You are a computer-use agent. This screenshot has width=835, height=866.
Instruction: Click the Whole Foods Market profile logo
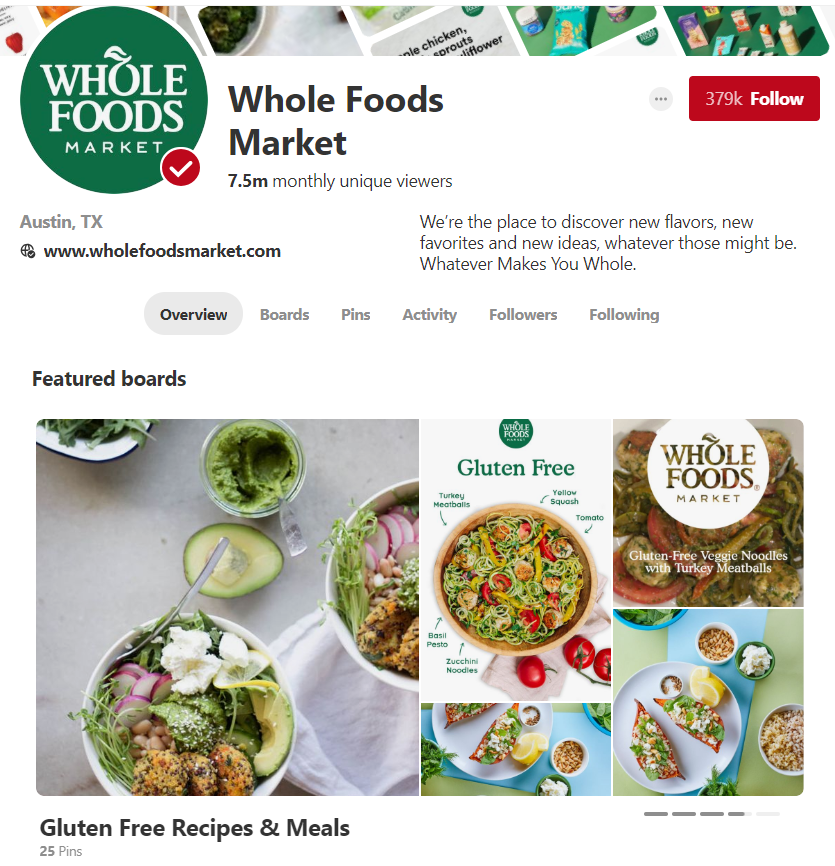[x=114, y=100]
